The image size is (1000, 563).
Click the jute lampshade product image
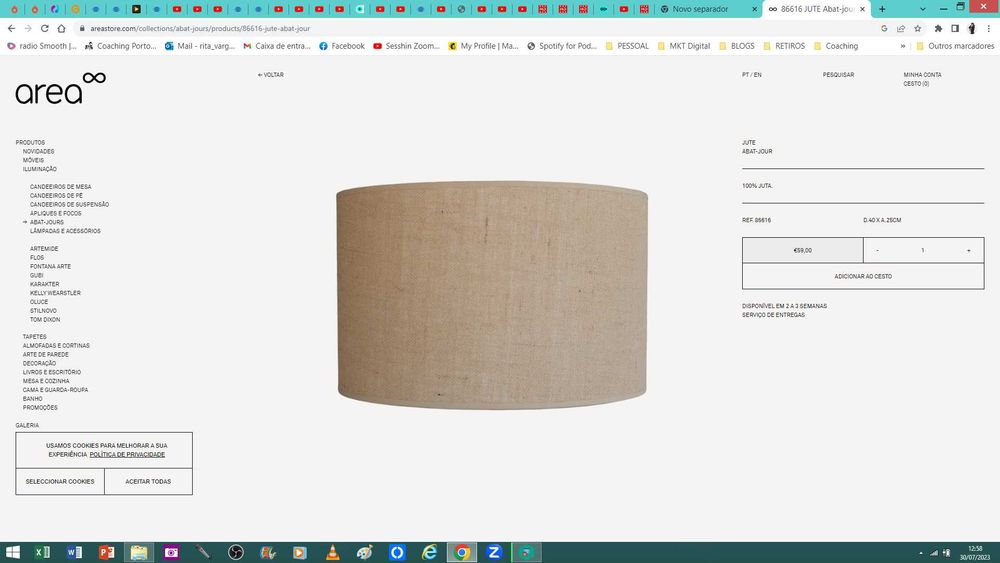click(x=492, y=295)
